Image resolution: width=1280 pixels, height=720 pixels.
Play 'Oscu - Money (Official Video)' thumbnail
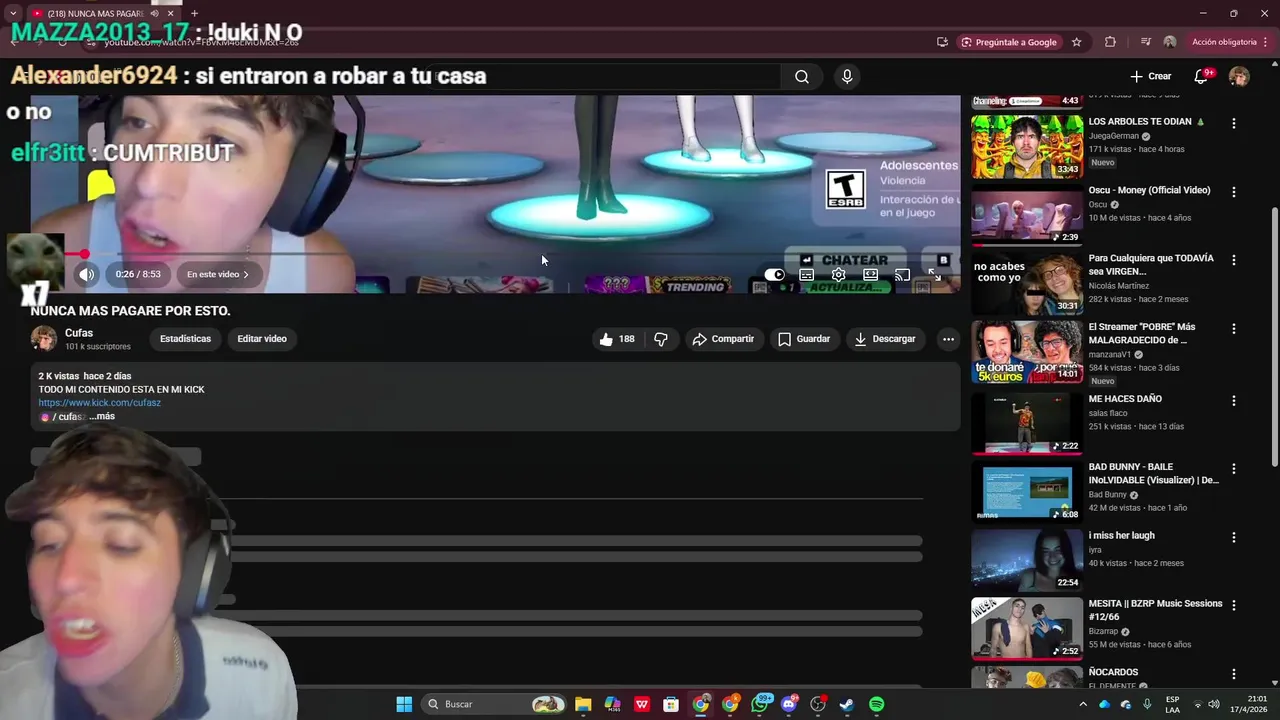click(1027, 215)
